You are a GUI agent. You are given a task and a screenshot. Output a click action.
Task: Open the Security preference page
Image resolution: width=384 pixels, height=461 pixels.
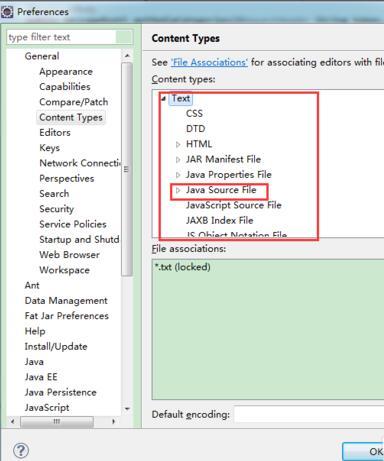57,209
